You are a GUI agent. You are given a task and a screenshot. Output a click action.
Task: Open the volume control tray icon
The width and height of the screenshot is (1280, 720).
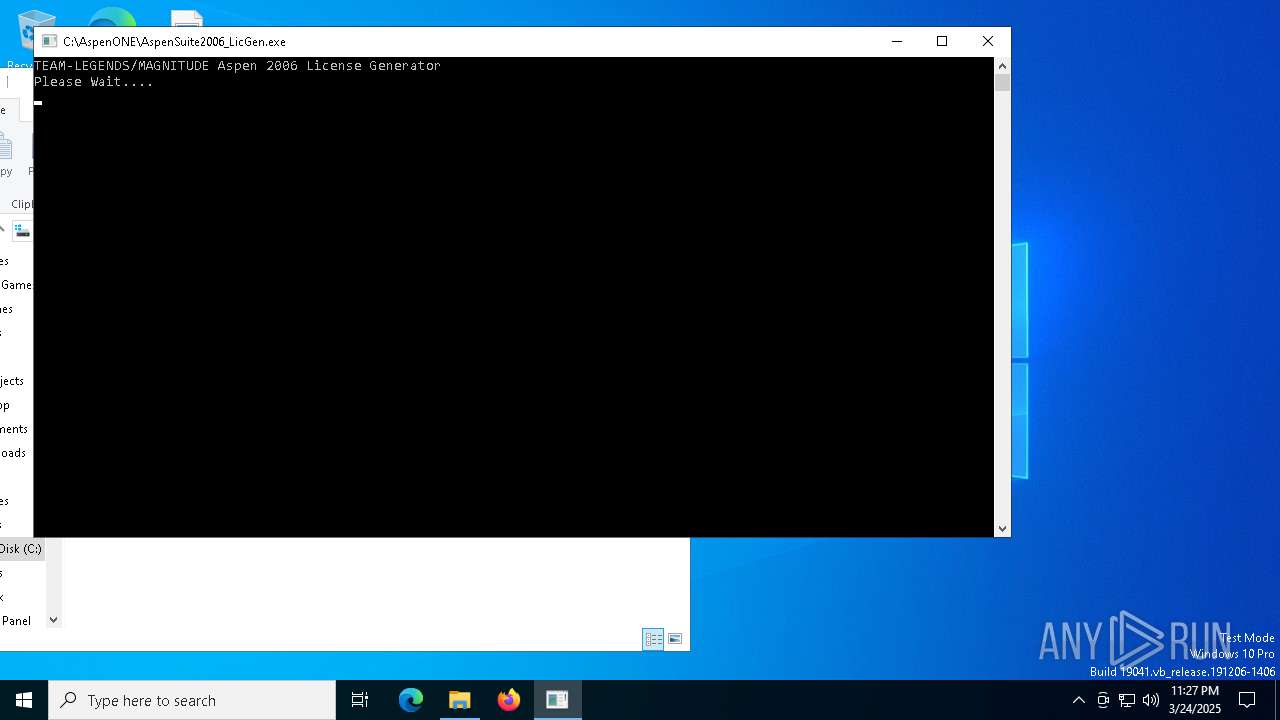click(1151, 700)
